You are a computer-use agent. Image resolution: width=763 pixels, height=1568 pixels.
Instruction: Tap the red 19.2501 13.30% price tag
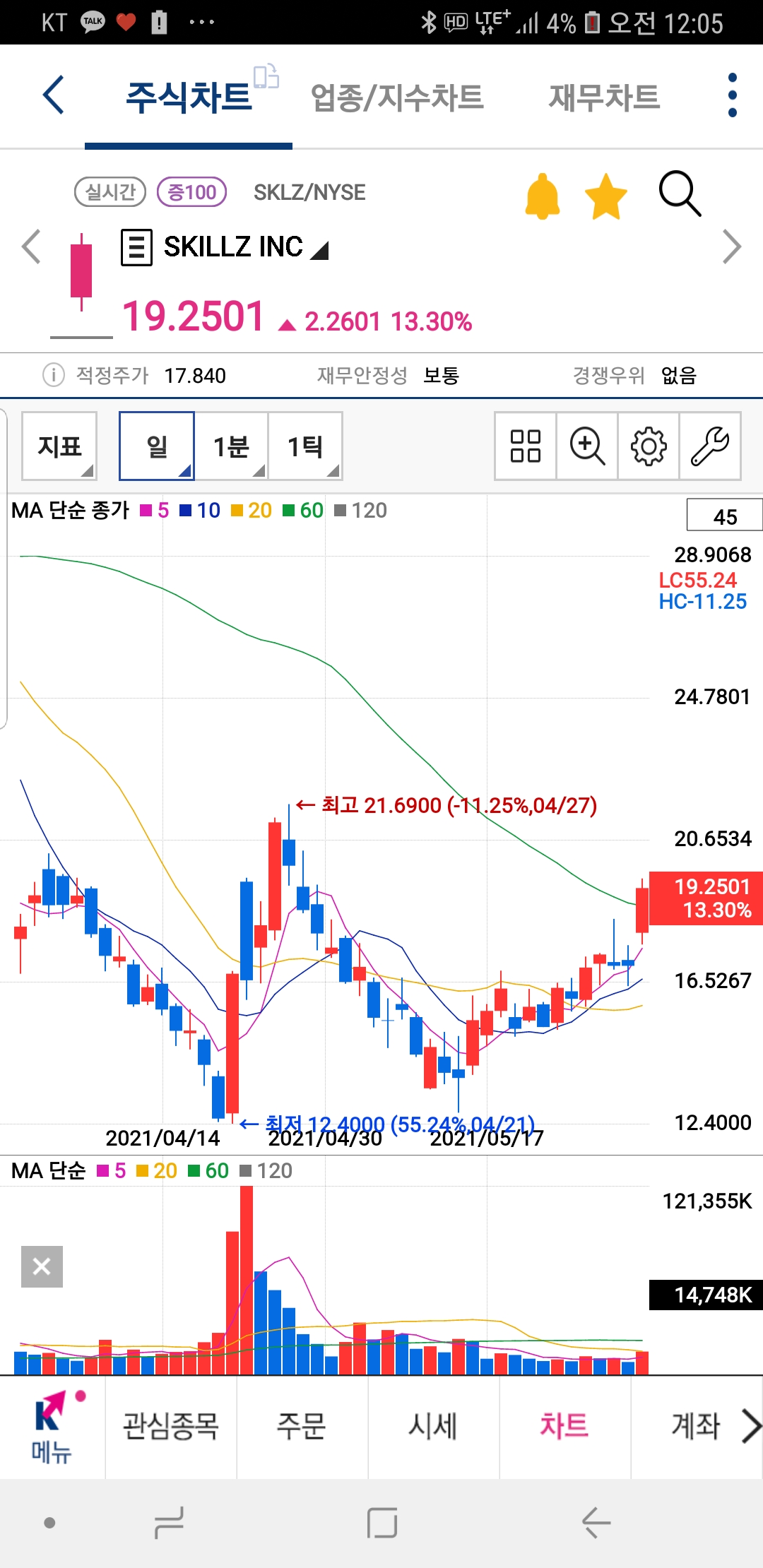pyautogui.click(x=706, y=898)
